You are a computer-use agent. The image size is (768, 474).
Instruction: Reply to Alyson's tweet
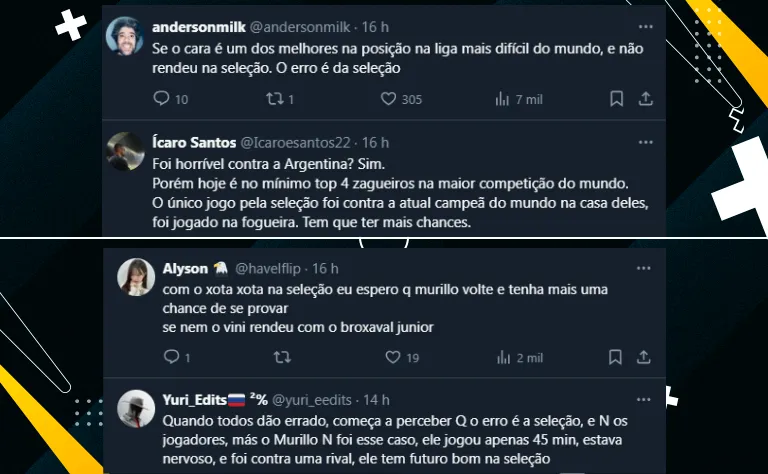pyautogui.click(x=169, y=357)
